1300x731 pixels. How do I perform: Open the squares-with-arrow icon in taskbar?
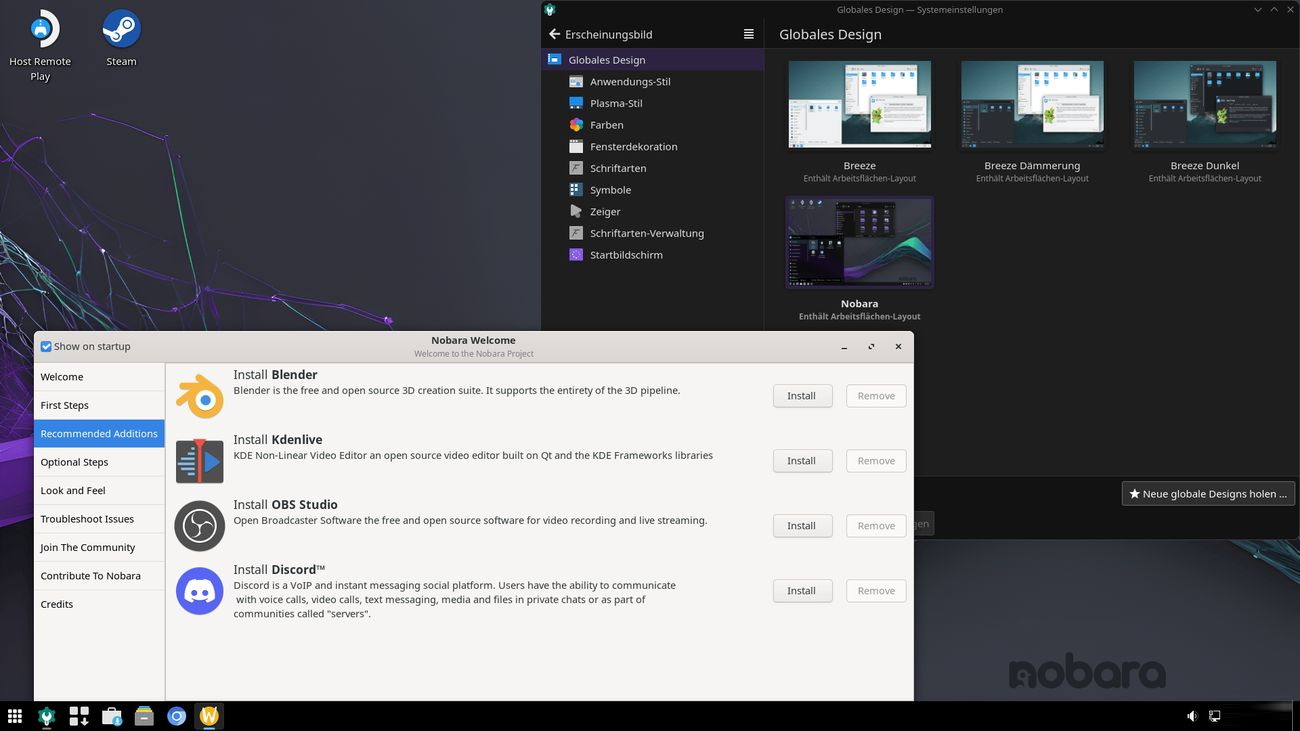coord(79,716)
